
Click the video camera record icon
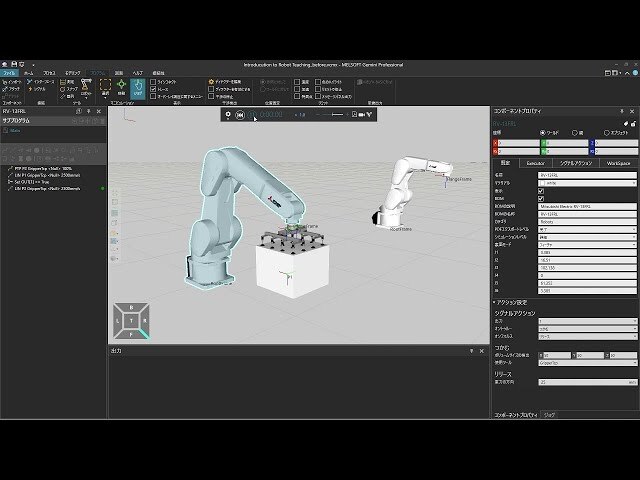point(361,115)
